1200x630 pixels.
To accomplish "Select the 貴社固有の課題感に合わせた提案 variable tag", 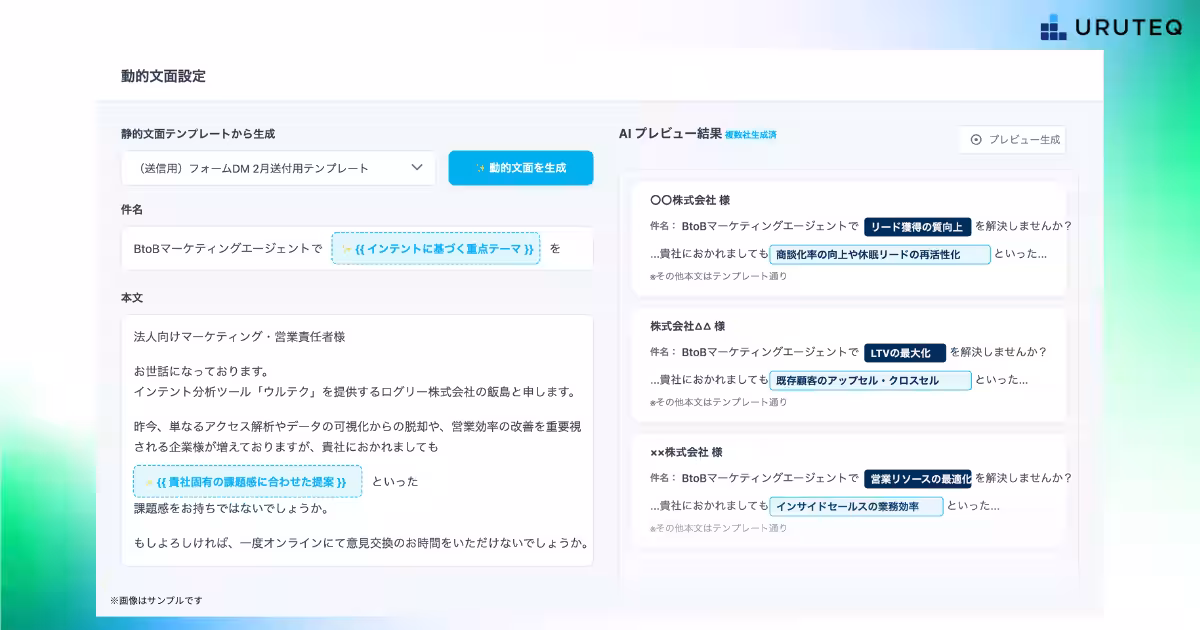I will tap(248, 481).
